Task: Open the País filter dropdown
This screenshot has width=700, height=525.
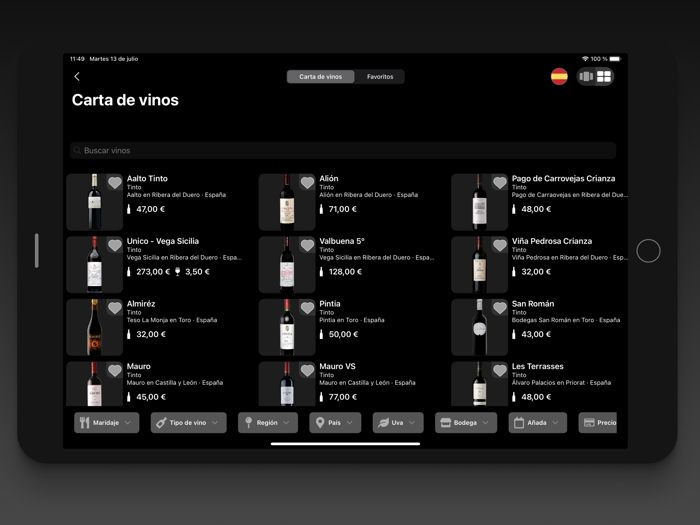Action: pyautogui.click(x=335, y=422)
